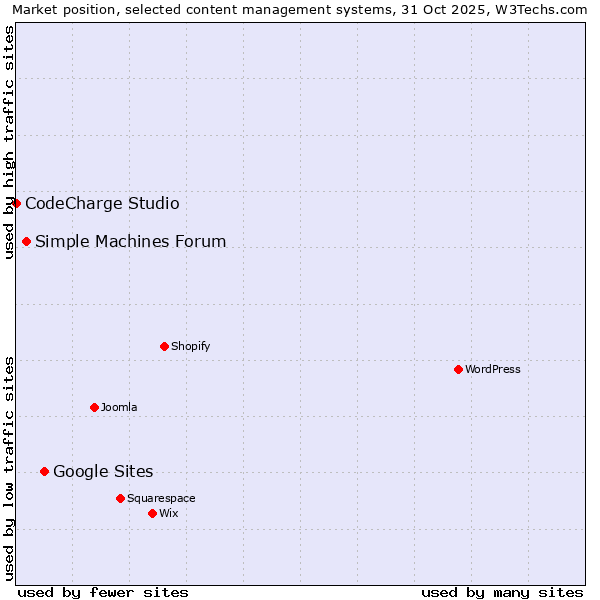The width and height of the screenshot is (600, 600).
Task: Click the Google Sites label
Action: (103, 471)
